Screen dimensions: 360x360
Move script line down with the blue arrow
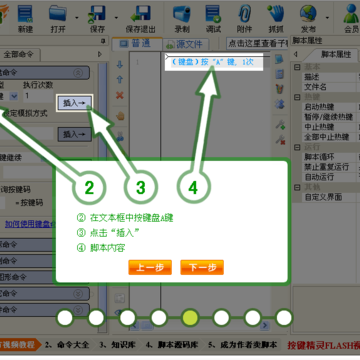pos(120,64)
